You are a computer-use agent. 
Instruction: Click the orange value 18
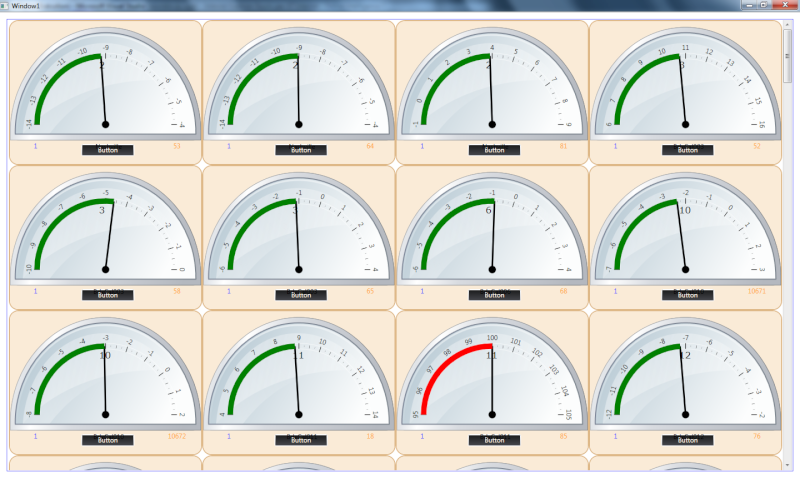pyautogui.click(x=370, y=436)
